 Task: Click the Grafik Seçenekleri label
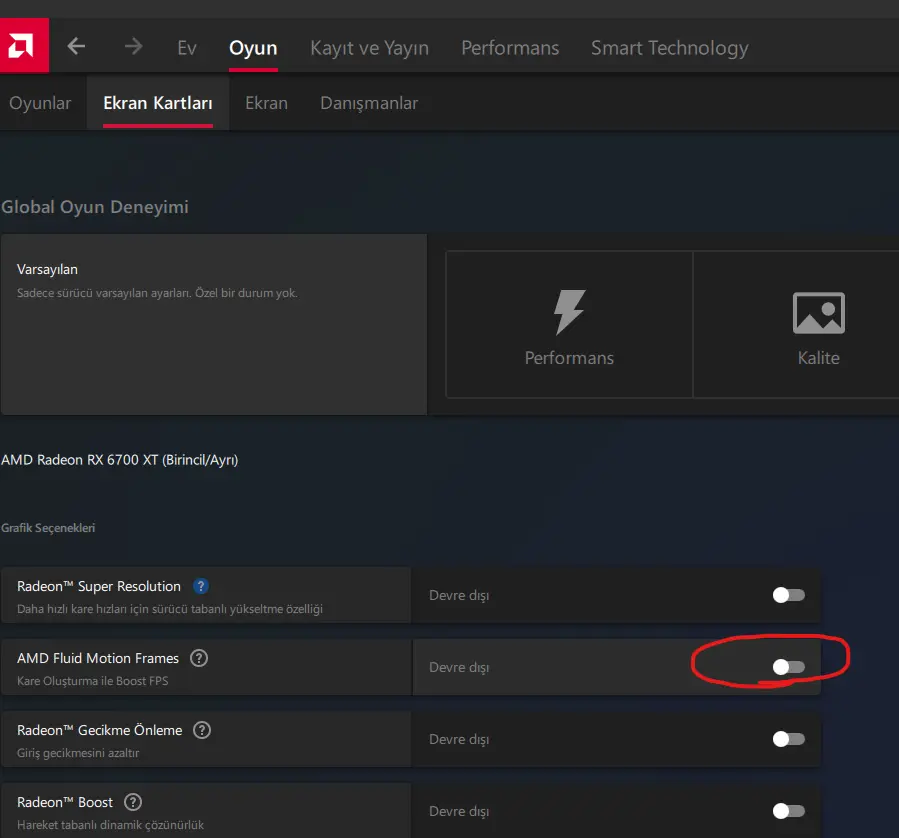click(48, 528)
